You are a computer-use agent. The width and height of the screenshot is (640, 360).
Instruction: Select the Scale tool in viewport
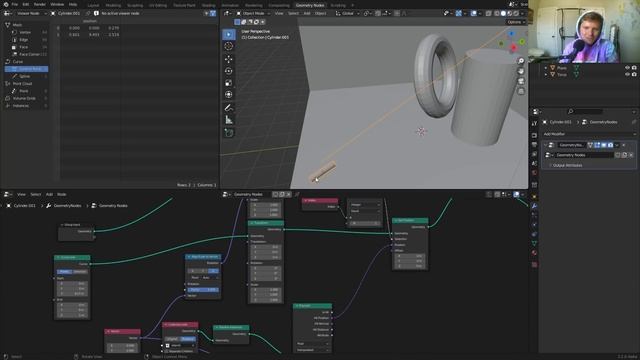coord(229,83)
